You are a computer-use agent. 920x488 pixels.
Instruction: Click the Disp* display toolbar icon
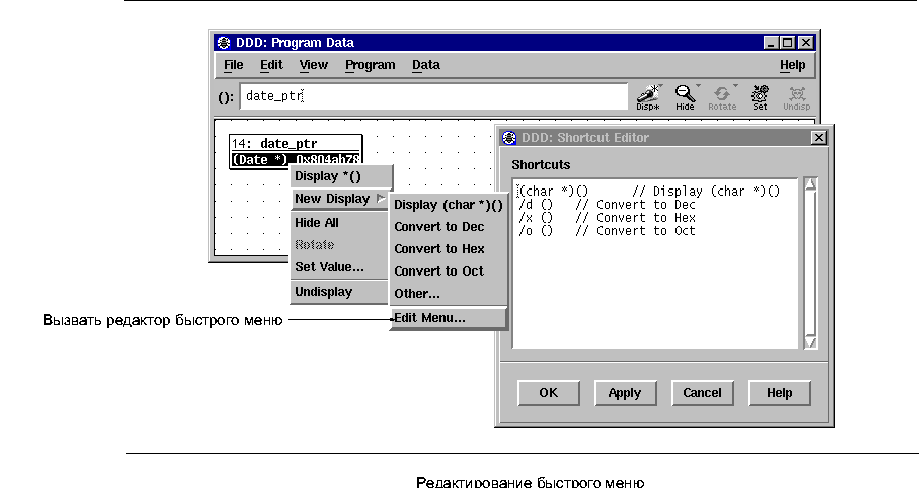[648, 97]
